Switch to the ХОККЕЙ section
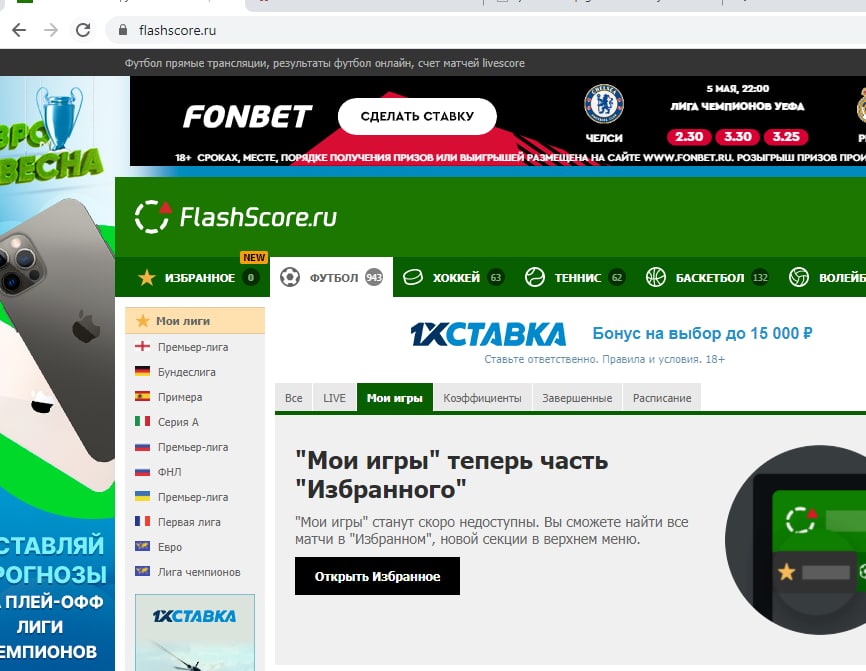This screenshot has height=671, width=866. point(453,277)
